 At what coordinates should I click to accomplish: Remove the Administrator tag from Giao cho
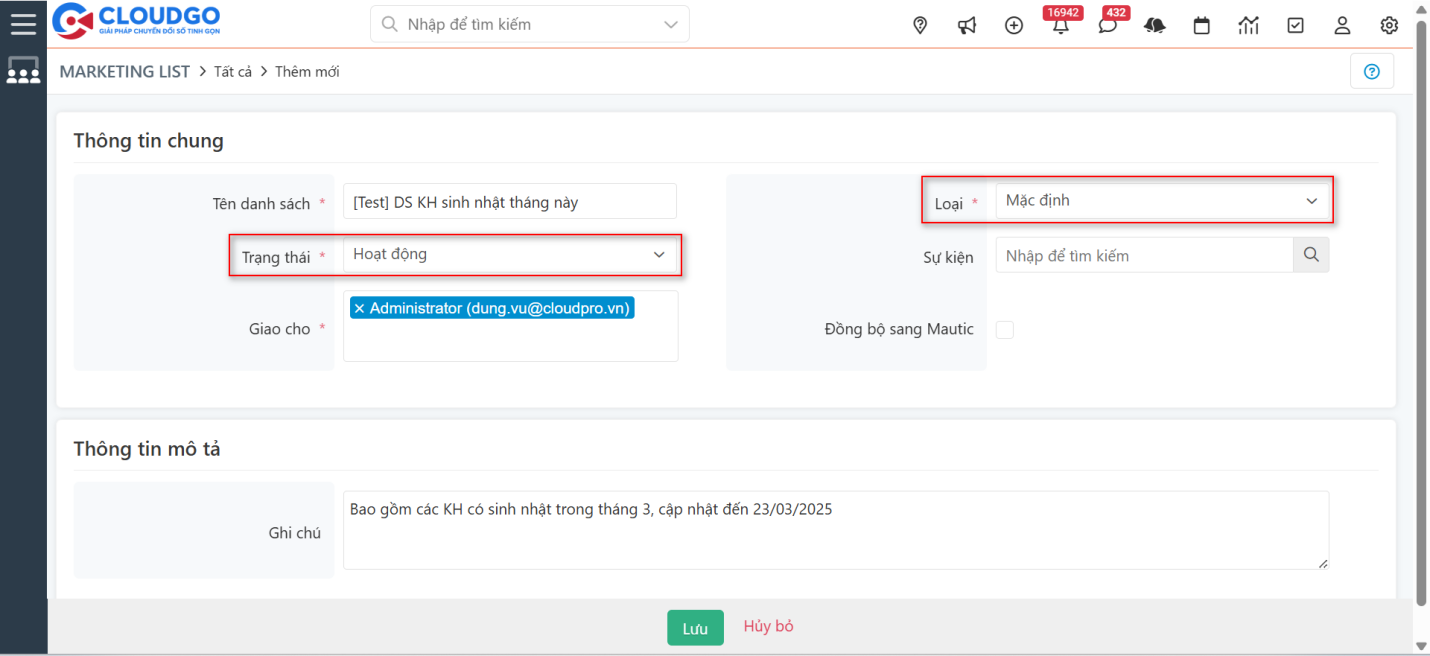(360, 307)
